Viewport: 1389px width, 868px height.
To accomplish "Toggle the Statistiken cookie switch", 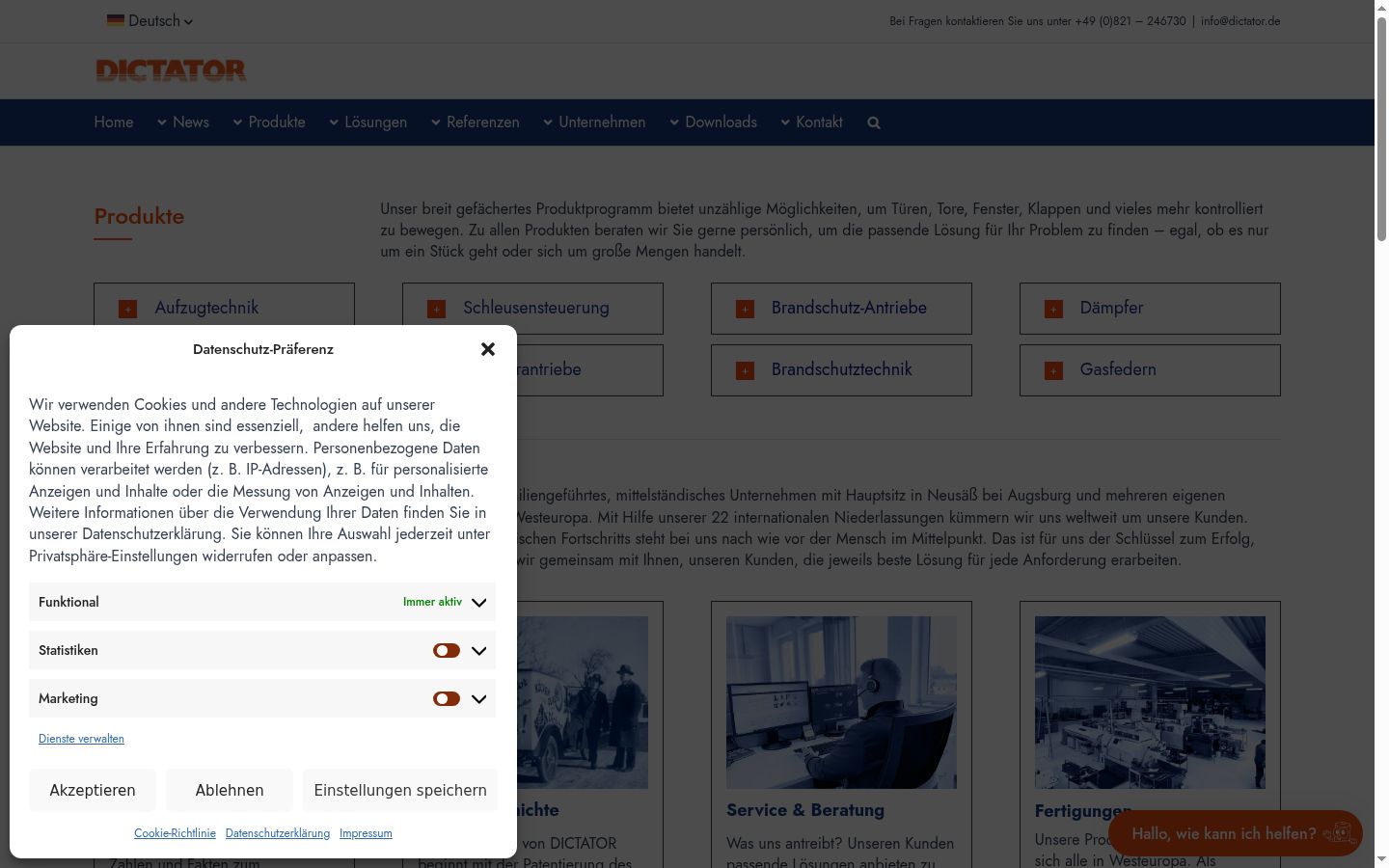I will click(447, 650).
